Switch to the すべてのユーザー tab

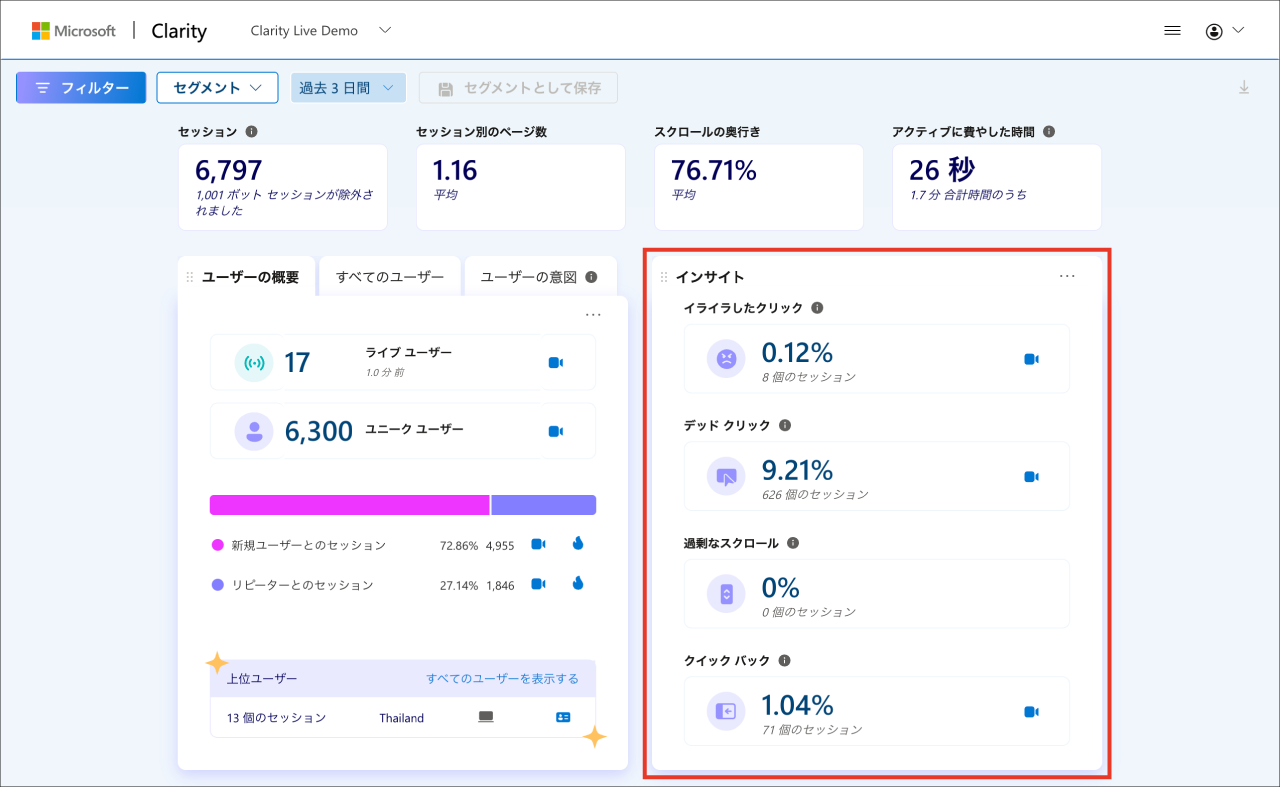[x=390, y=277]
